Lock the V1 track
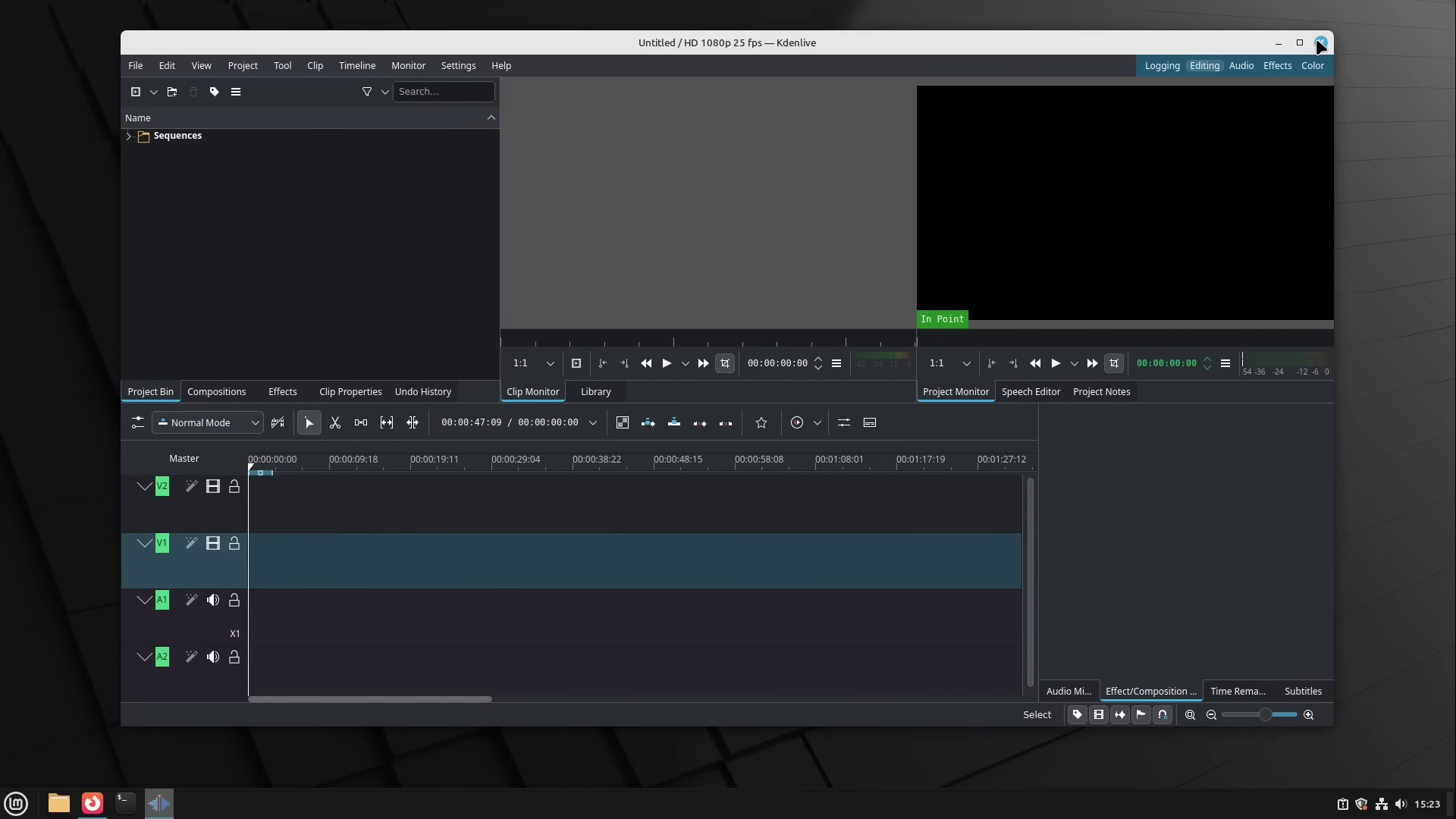The width and height of the screenshot is (1456, 819). (x=234, y=543)
